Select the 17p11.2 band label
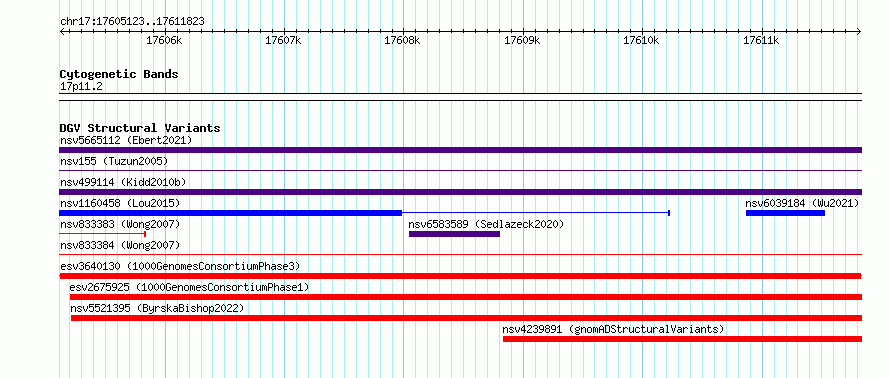890x378 pixels. click(x=81, y=87)
